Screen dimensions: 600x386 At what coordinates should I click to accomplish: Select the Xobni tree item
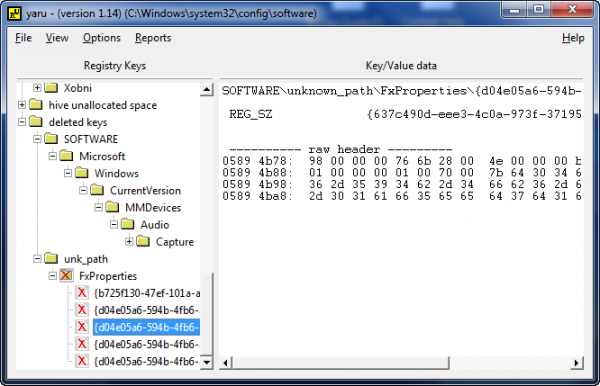pos(78,88)
